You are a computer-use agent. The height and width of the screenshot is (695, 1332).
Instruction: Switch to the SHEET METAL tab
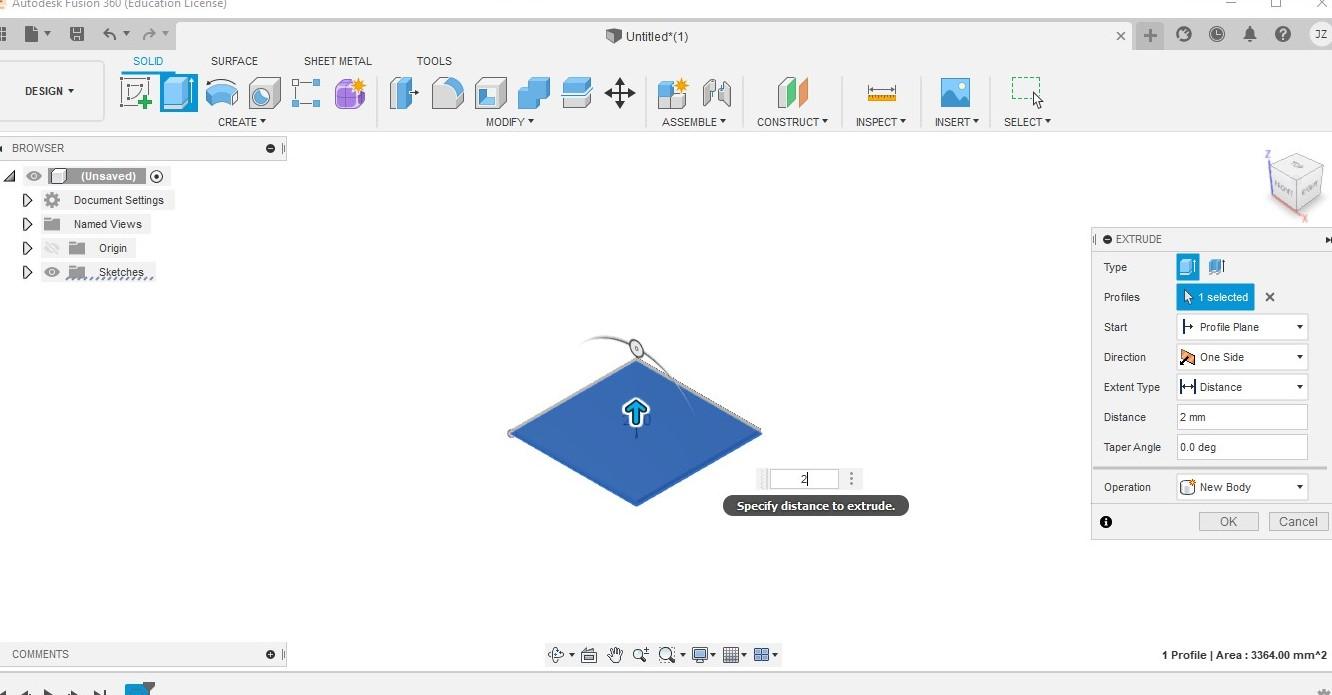(x=337, y=61)
